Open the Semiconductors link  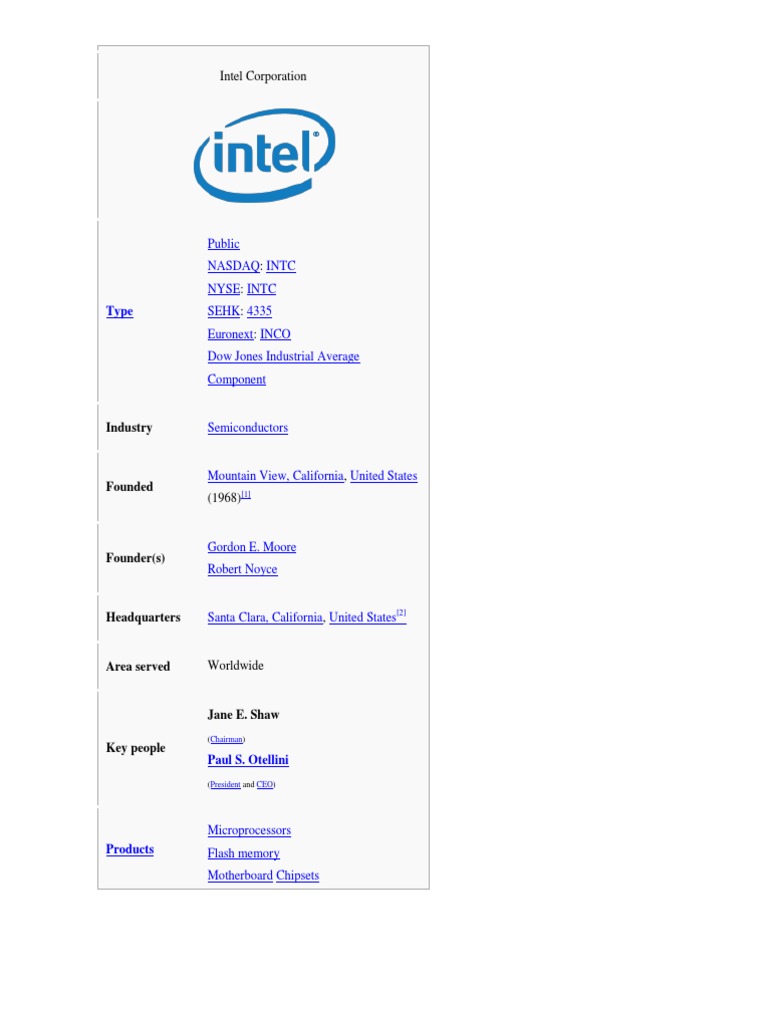click(248, 428)
